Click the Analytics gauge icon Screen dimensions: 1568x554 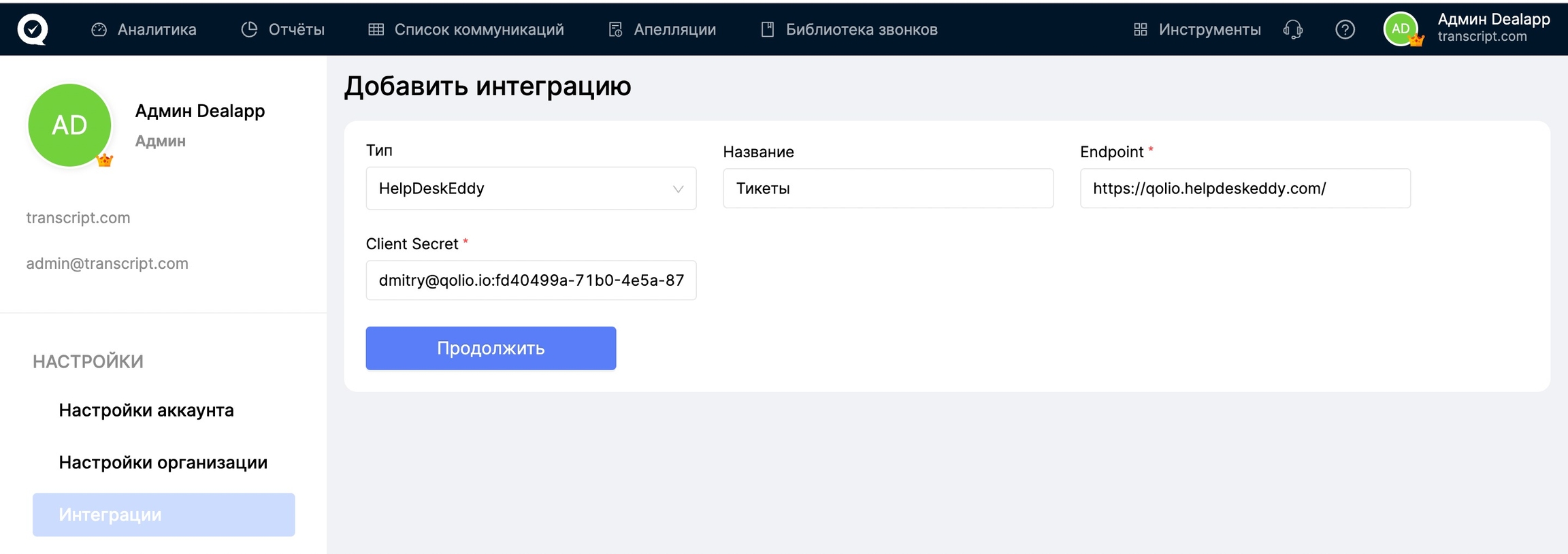pyautogui.click(x=99, y=29)
